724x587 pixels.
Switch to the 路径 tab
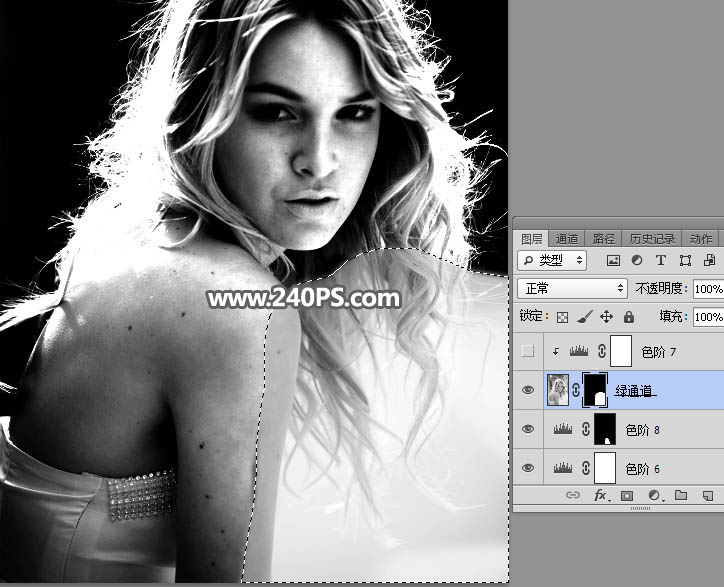pos(603,239)
